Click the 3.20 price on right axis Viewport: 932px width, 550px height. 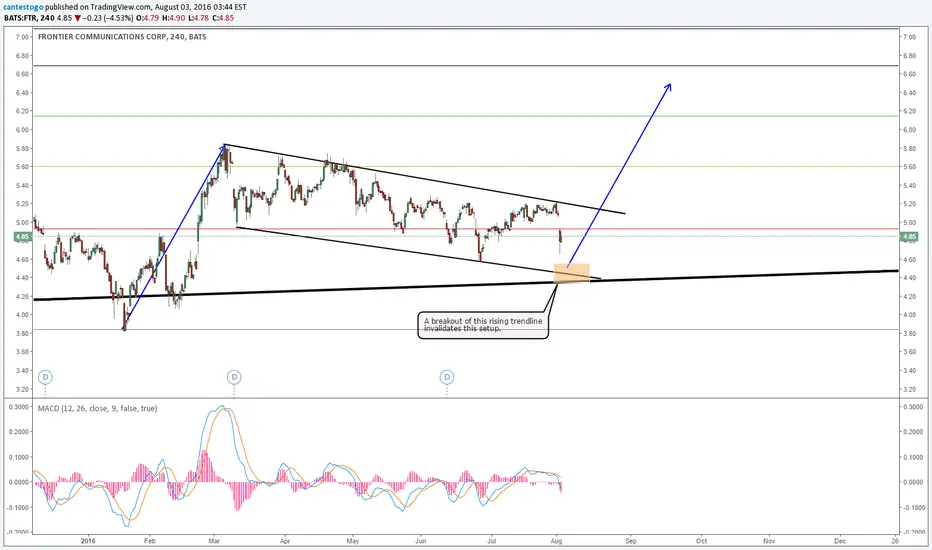pos(909,389)
